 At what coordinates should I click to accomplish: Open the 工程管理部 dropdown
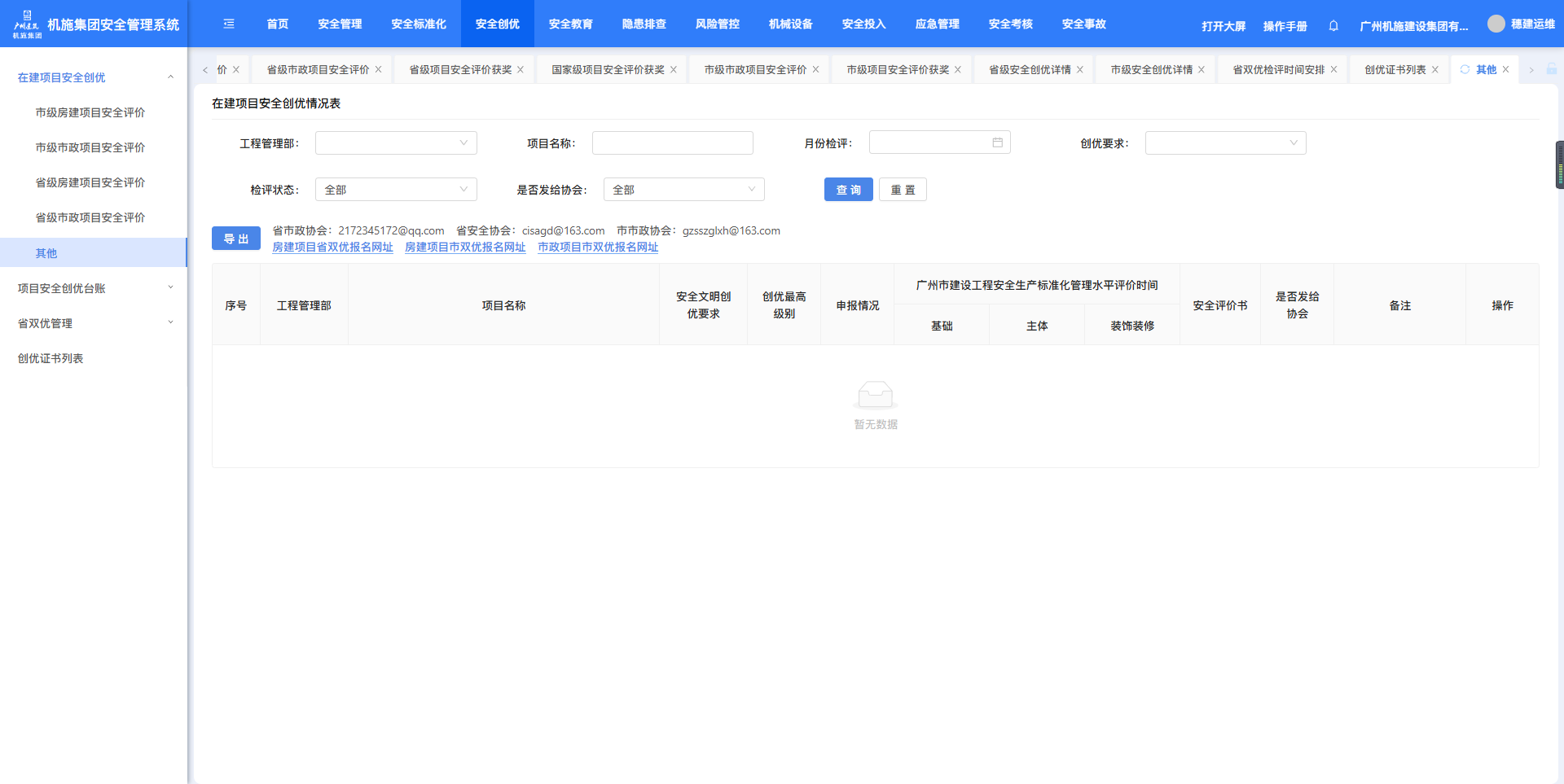(396, 143)
